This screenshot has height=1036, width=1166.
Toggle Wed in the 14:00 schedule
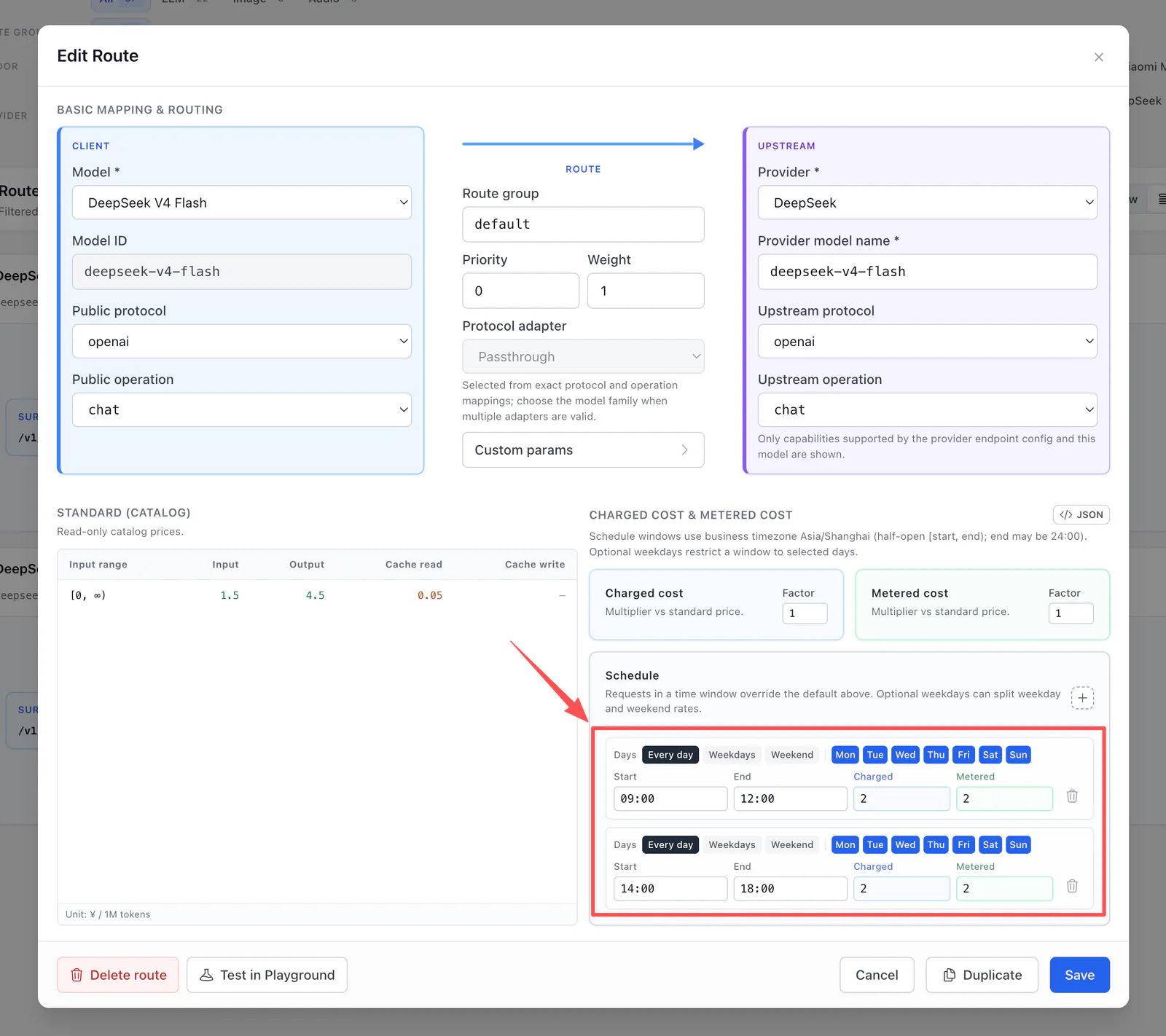[905, 844]
